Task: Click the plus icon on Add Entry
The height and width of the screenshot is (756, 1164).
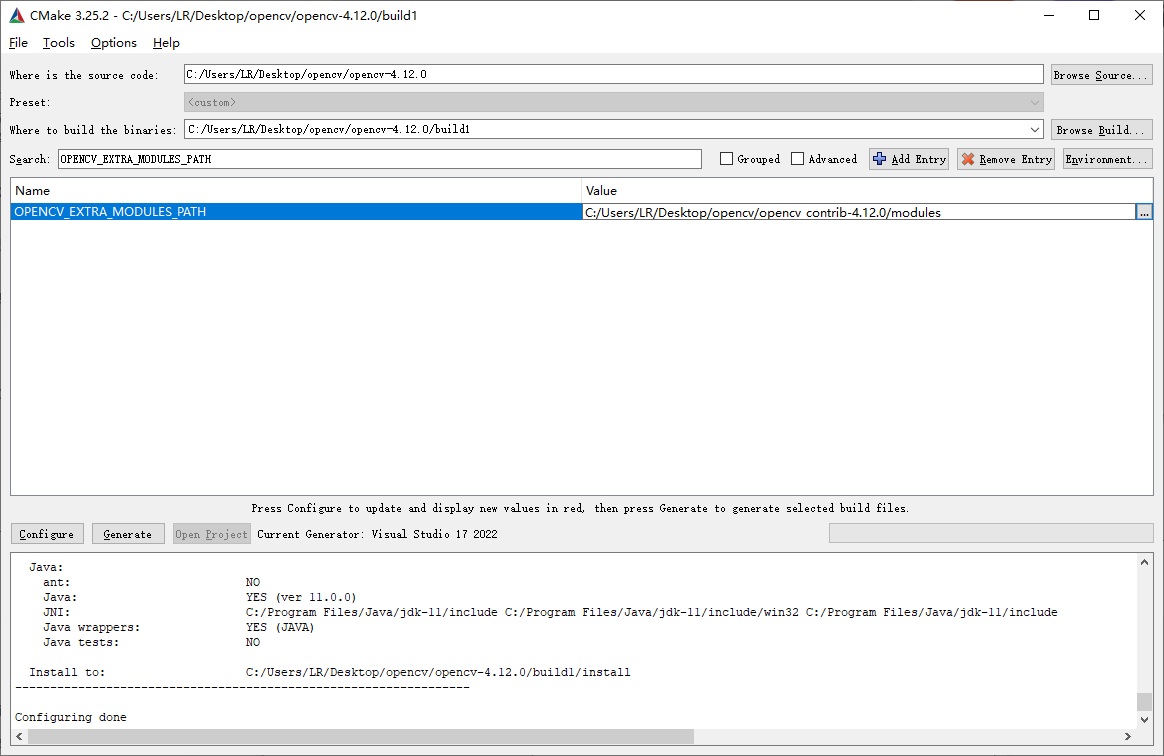Action: point(880,159)
